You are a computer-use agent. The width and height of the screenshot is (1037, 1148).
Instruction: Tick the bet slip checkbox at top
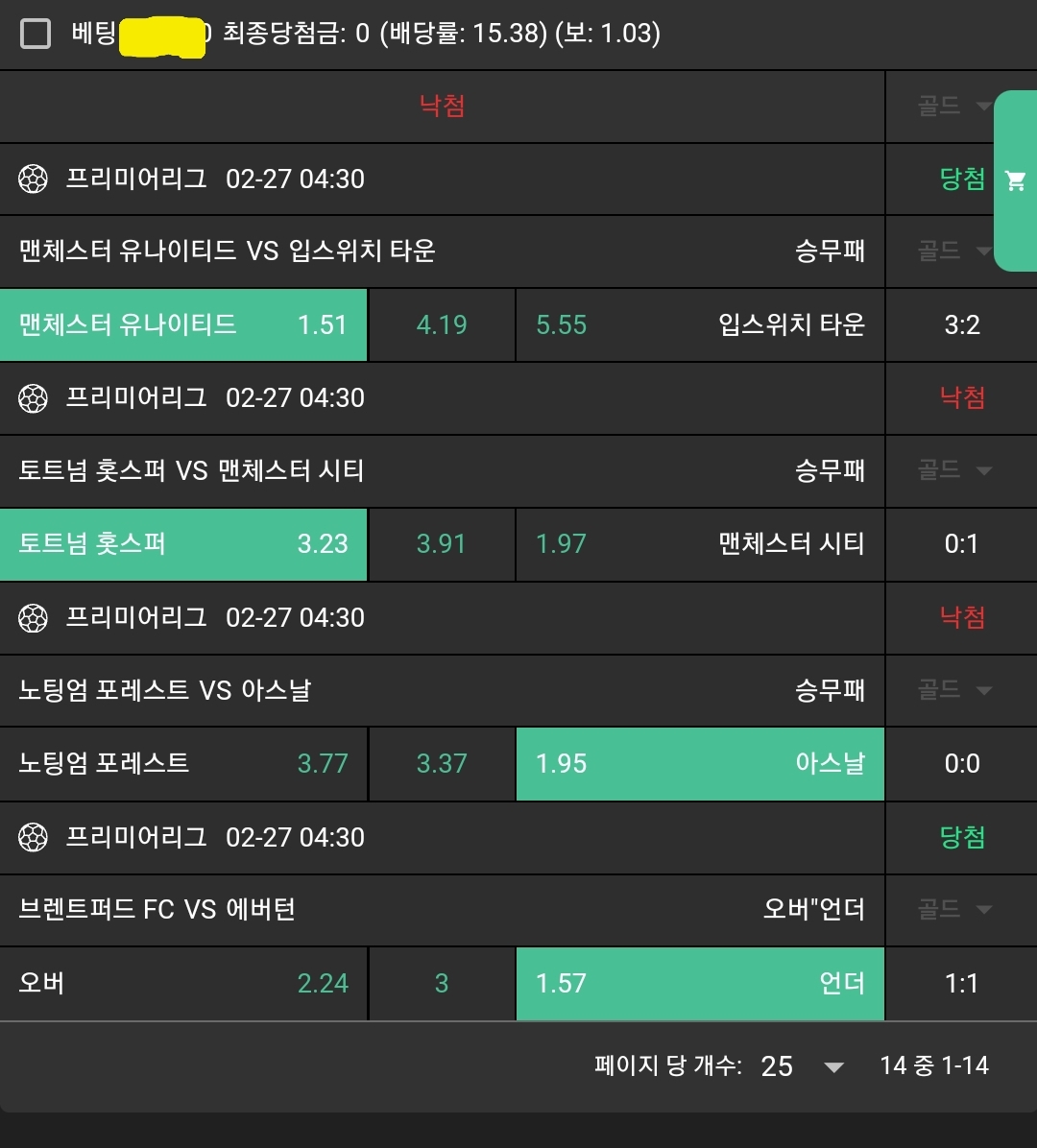coord(36,35)
